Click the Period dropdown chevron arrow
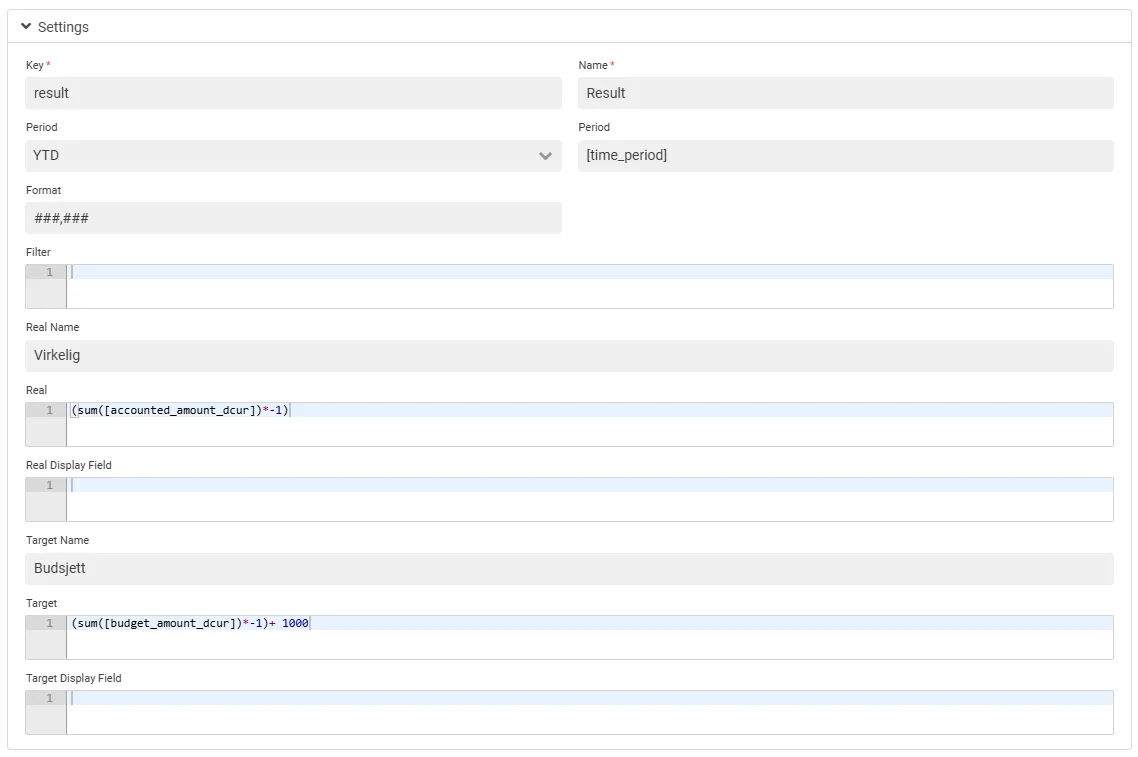The width and height of the screenshot is (1138, 757). coord(546,156)
